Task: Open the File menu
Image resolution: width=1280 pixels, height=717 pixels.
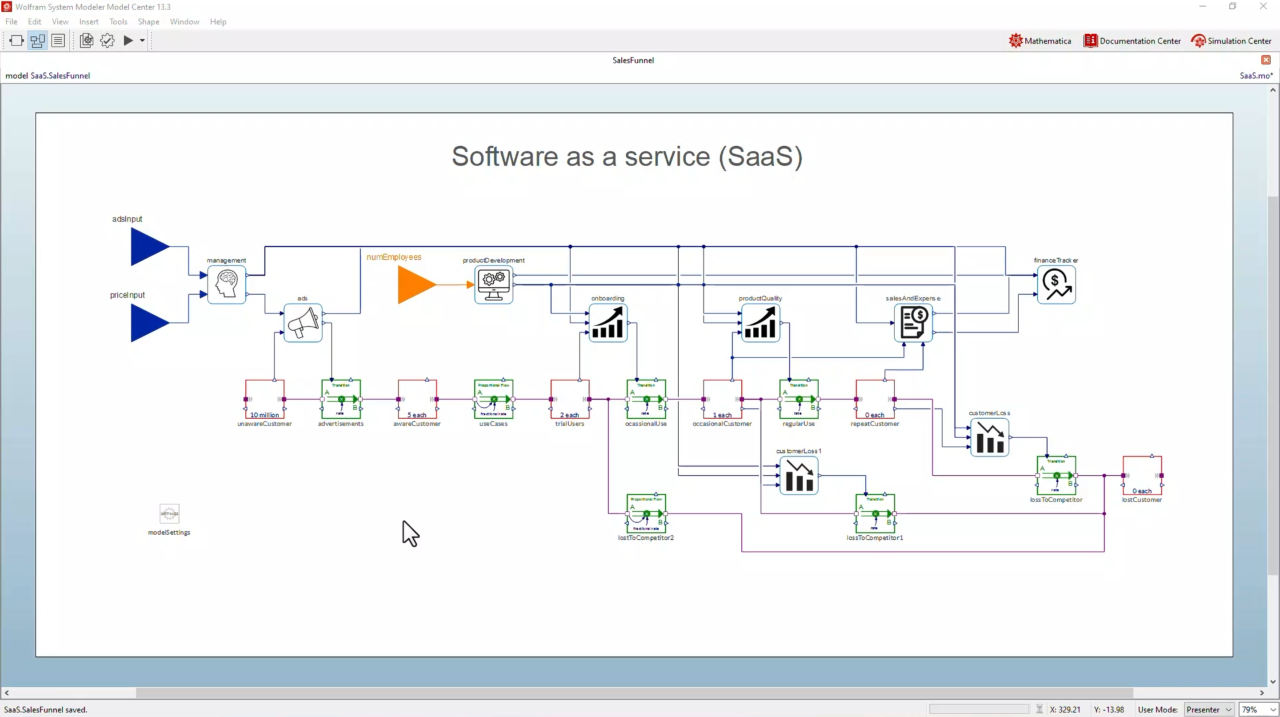Action: (11, 21)
